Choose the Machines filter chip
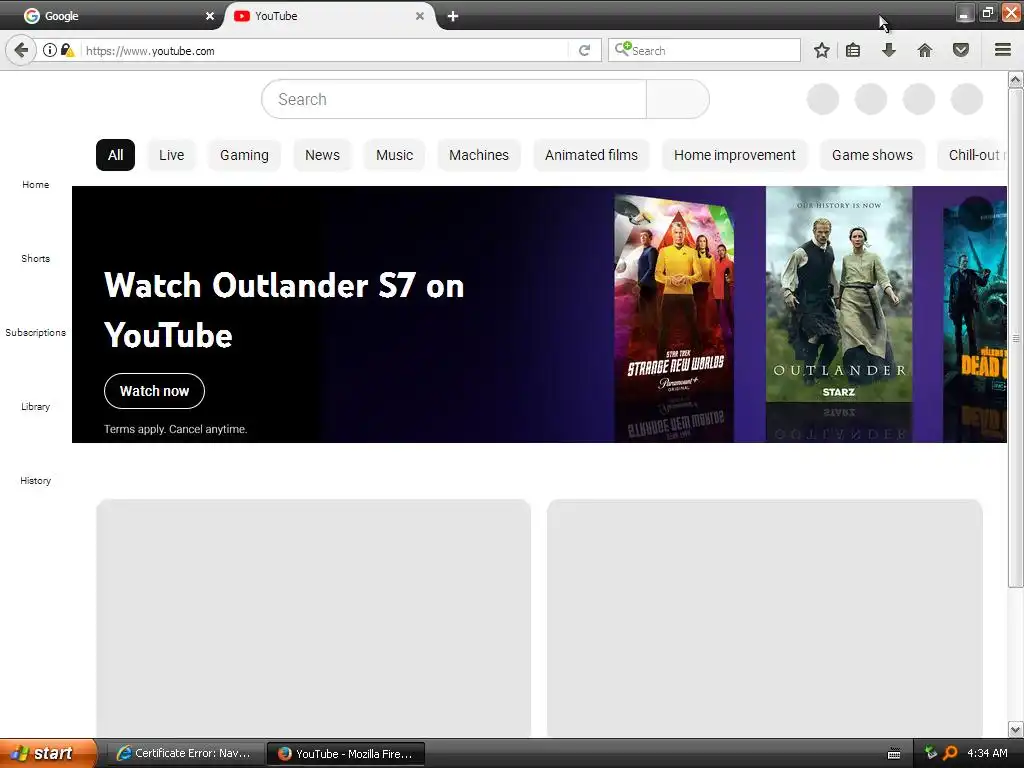 pos(479,155)
